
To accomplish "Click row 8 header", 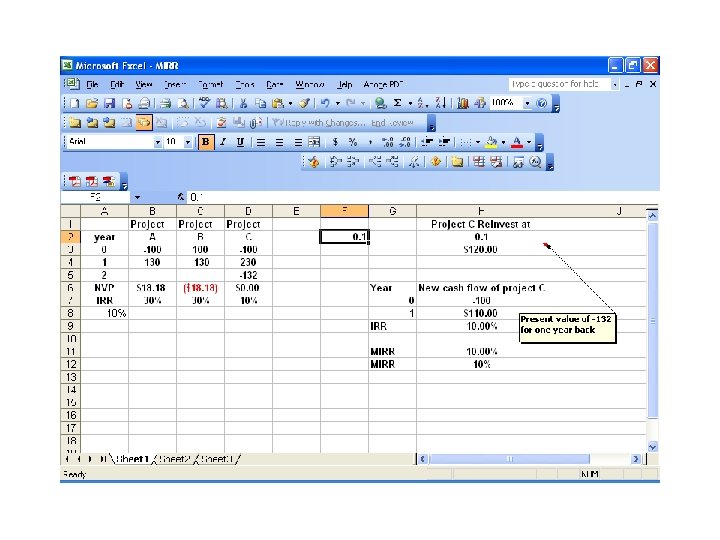I will [x=70, y=313].
